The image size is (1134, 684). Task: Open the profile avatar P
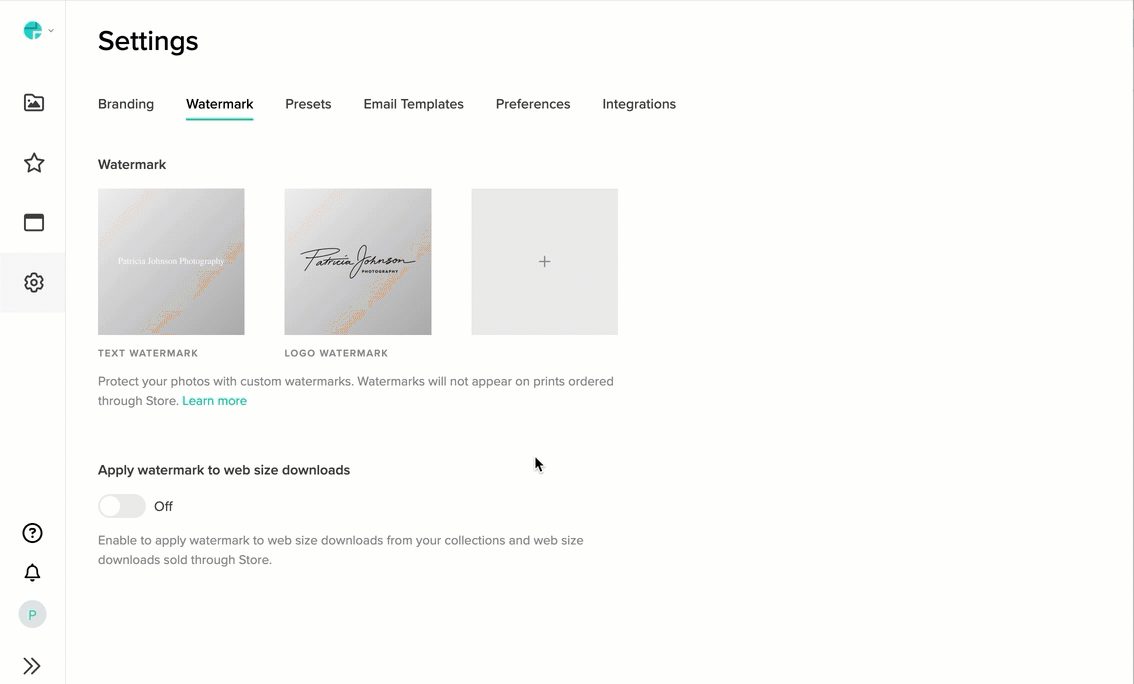click(32, 614)
